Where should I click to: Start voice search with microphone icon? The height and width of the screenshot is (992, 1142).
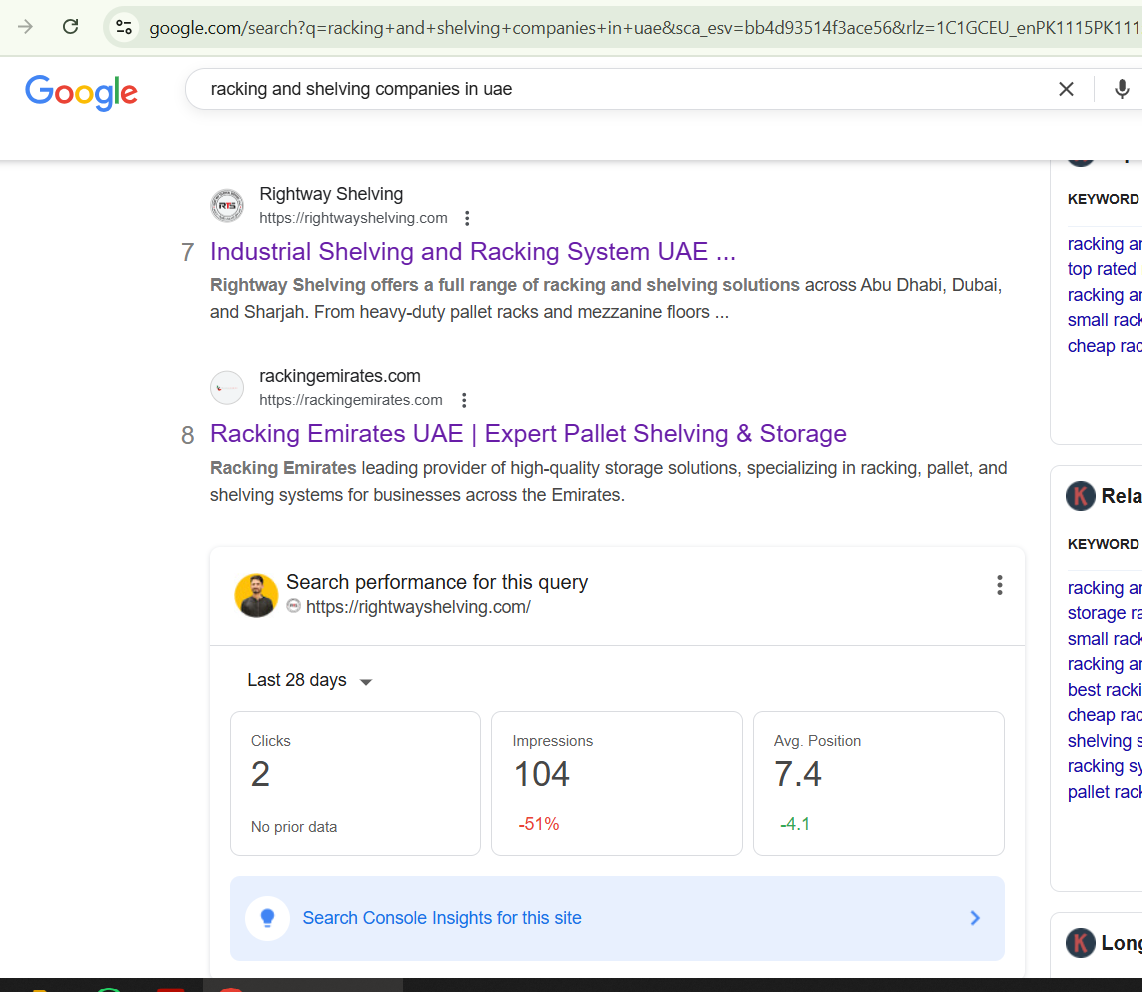click(x=1122, y=89)
